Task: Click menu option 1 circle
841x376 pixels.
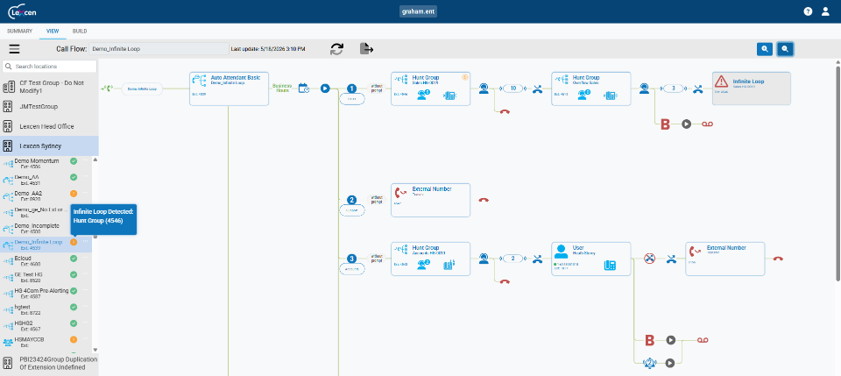Action: [352, 89]
